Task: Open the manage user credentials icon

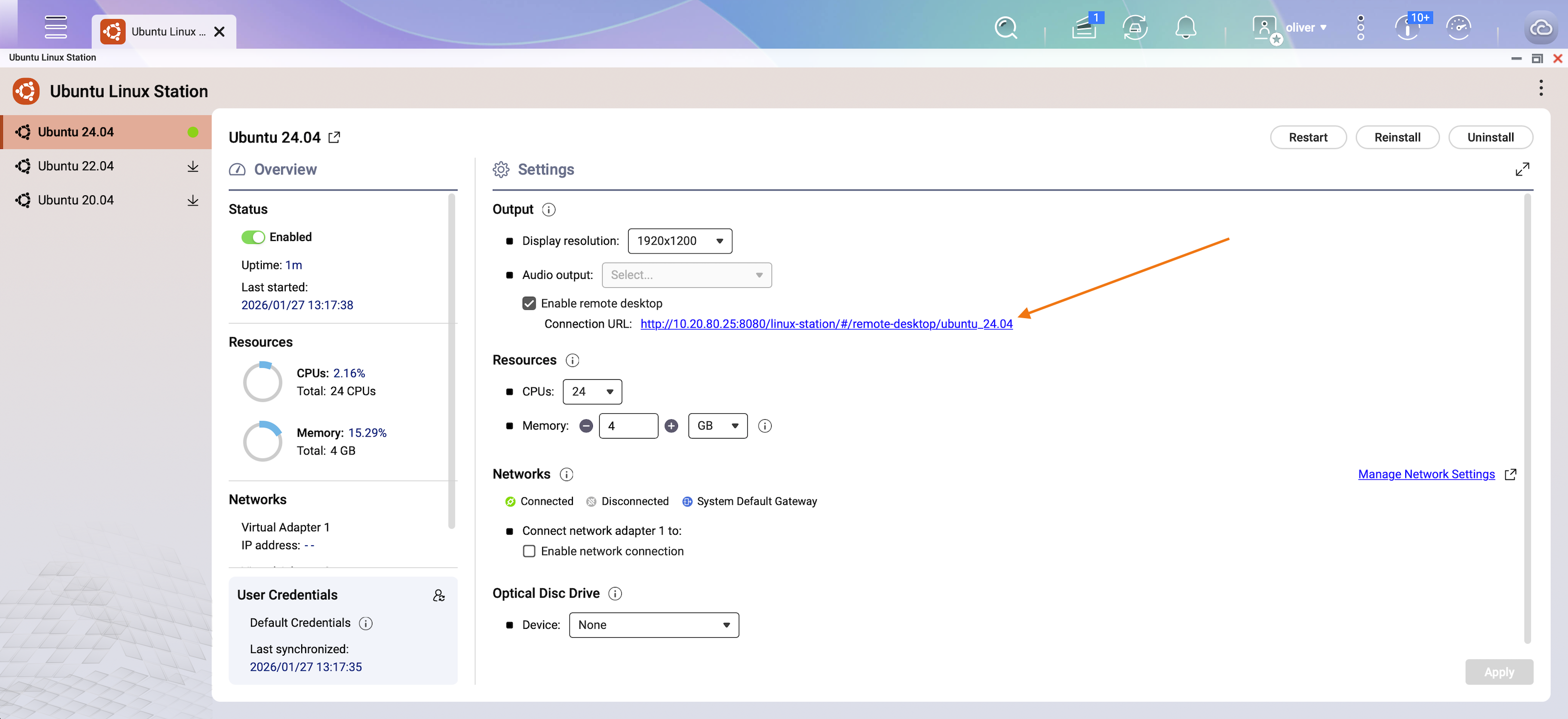Action: click(440, 596)
